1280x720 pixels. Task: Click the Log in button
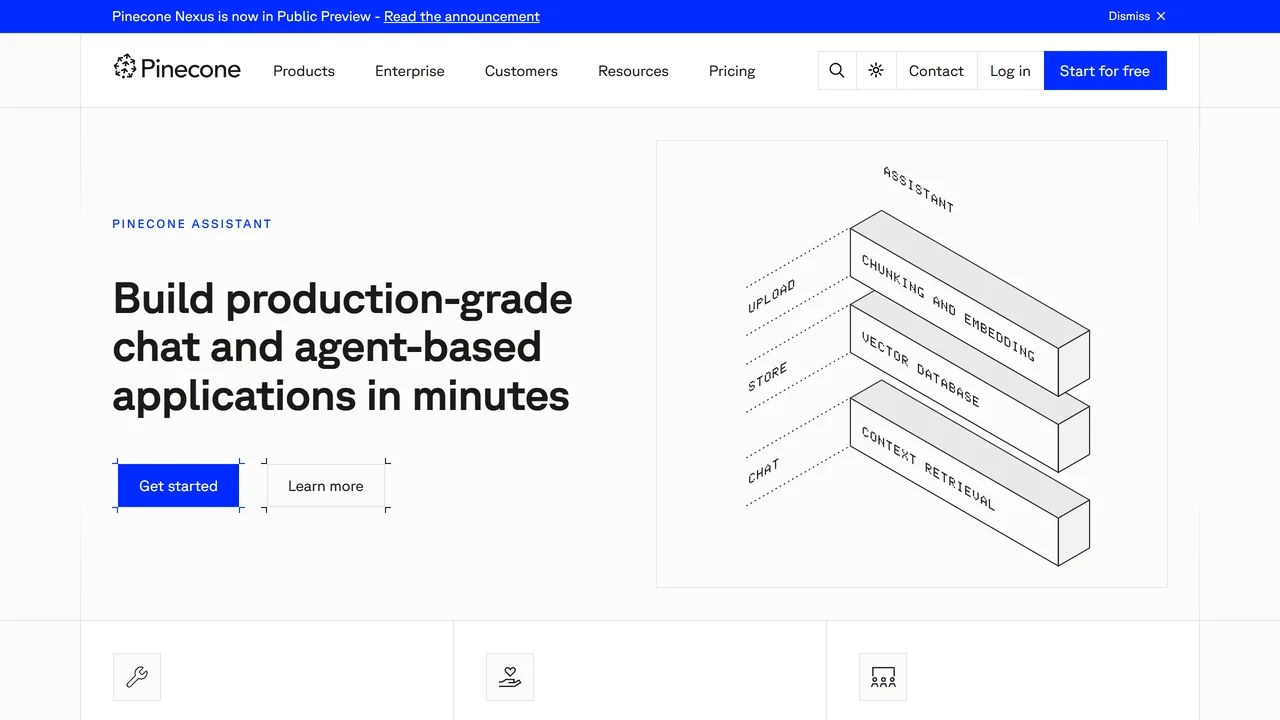click(1010, 71)
